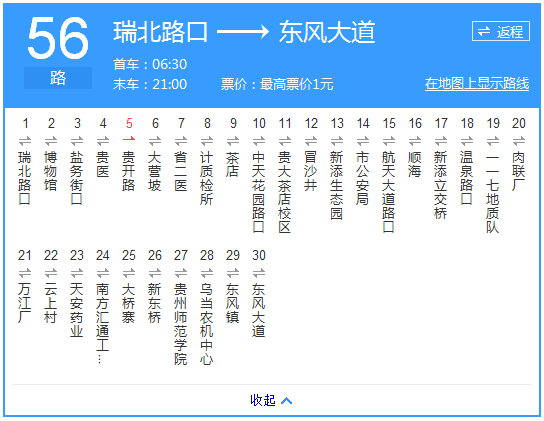Select stop 航天大道路口
Screen dimensions: 544x421
pos(389,192)
